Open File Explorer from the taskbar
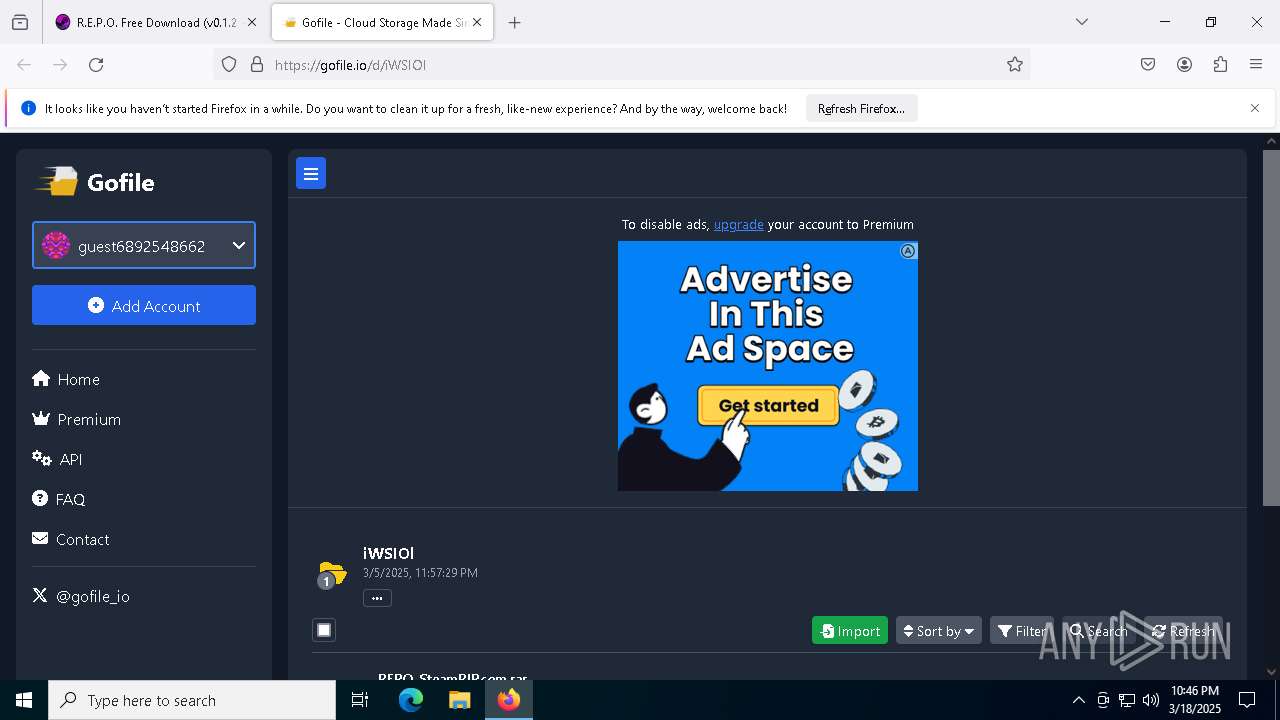1280x720 pixels. point(459,700)
